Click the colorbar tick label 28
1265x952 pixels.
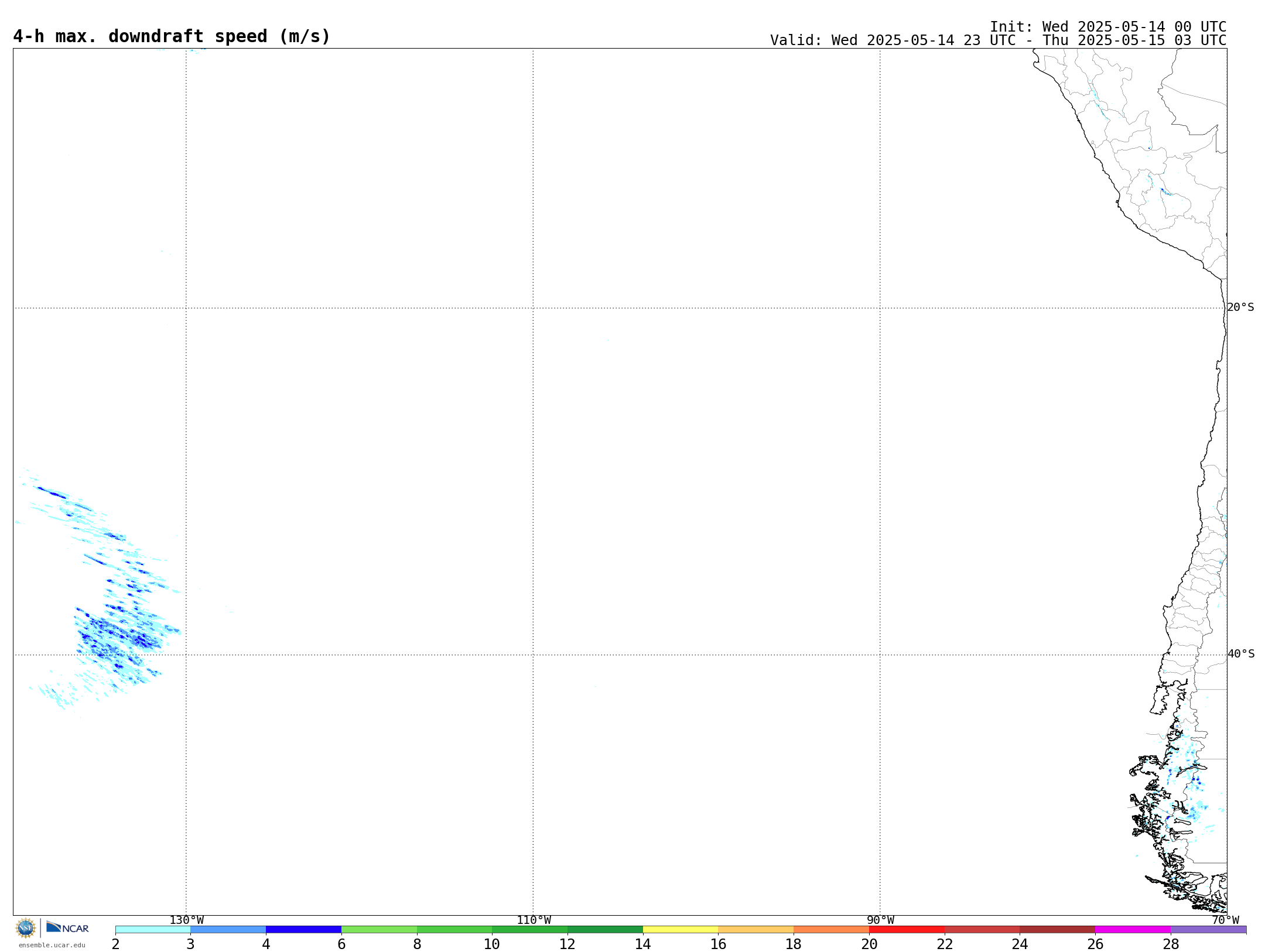click(x=1171, y=944)
